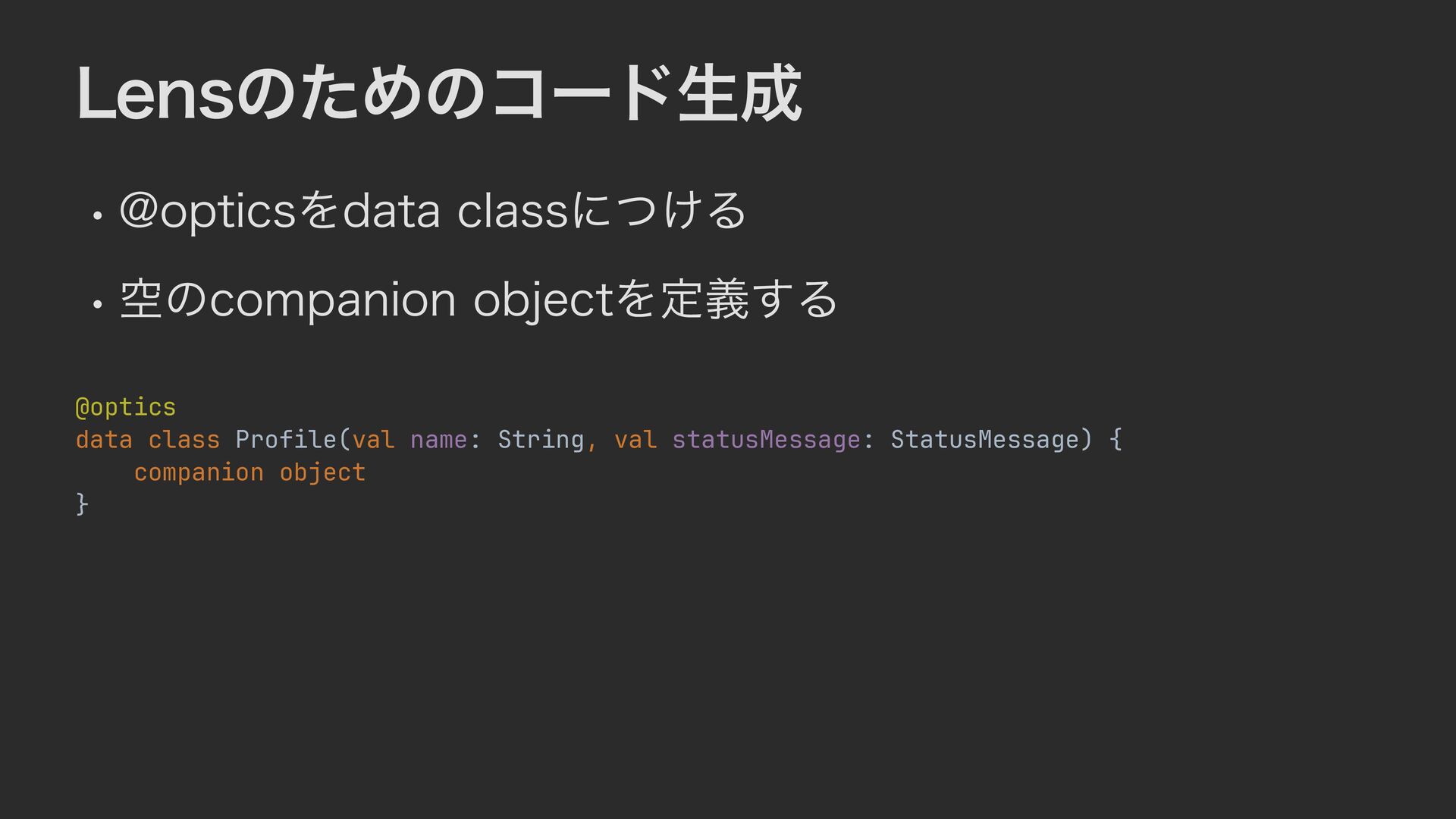The width and height of the screenshot is (1456, 819).
Task: Click the 'data' keyword in code
Action: click(104, 439)
